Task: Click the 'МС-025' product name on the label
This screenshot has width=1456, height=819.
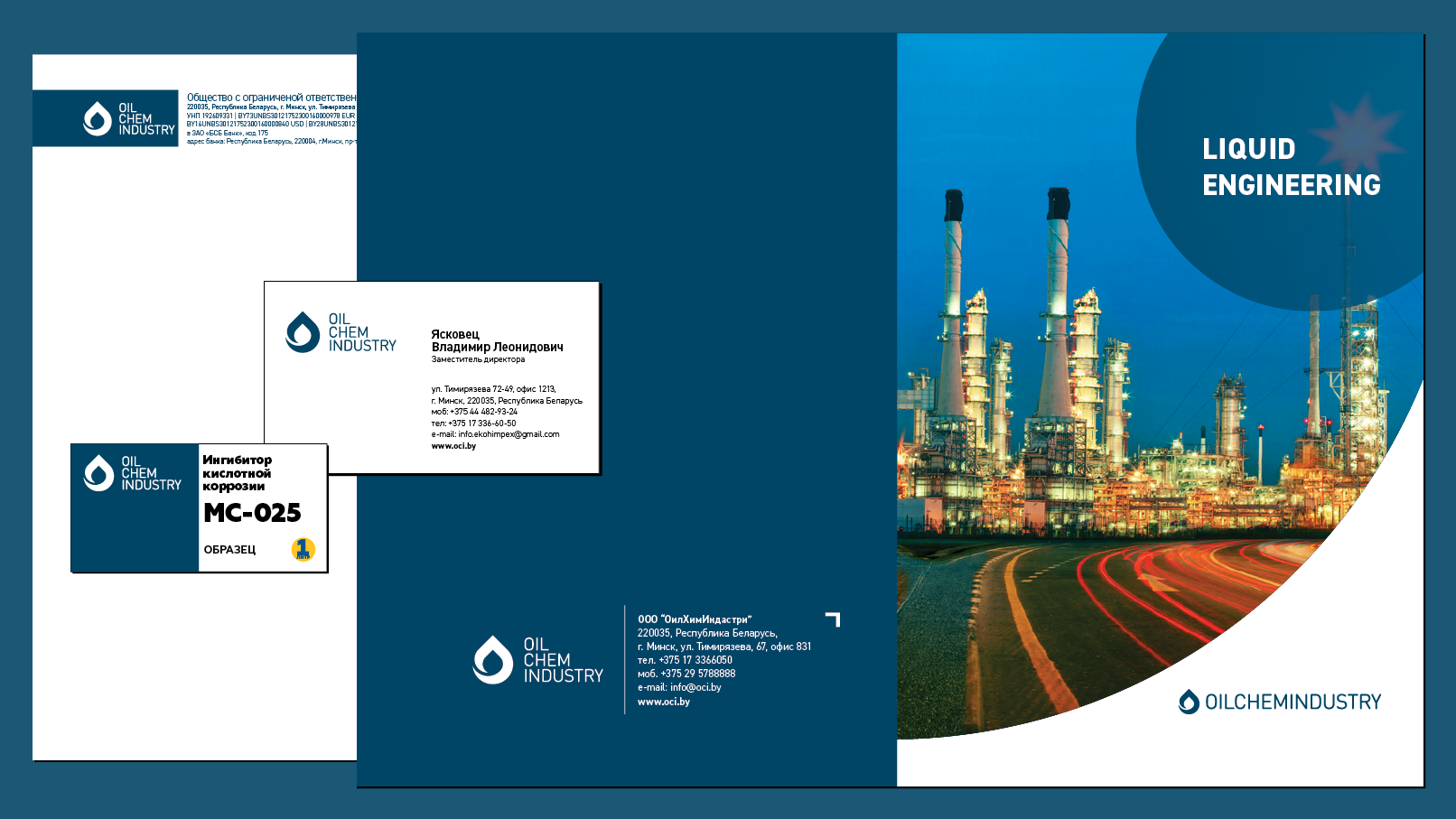Action: pos(253,514)
